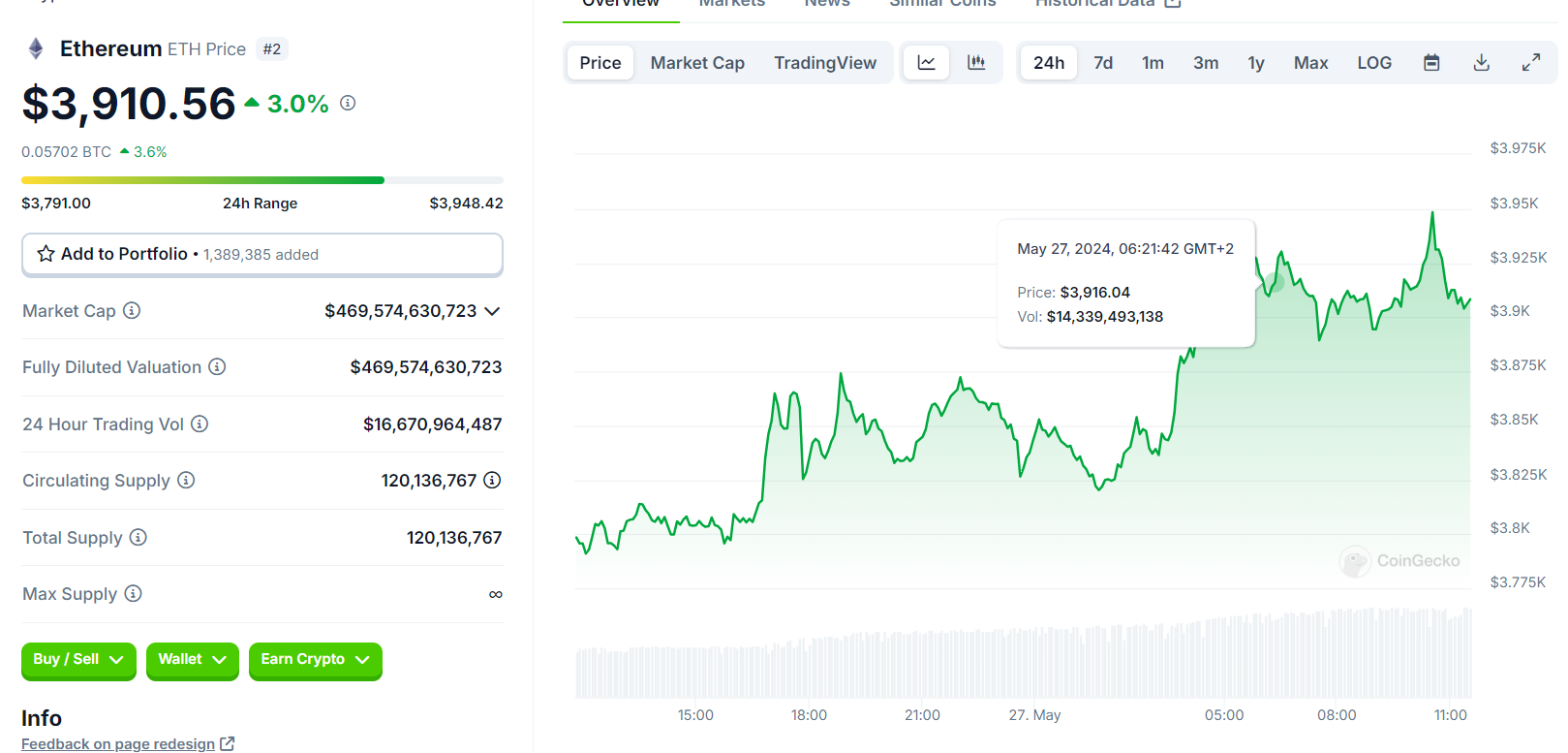Switch to line chart view icon
The width and height of the screenshot is (1568, 753).
(x=927, y=63)
